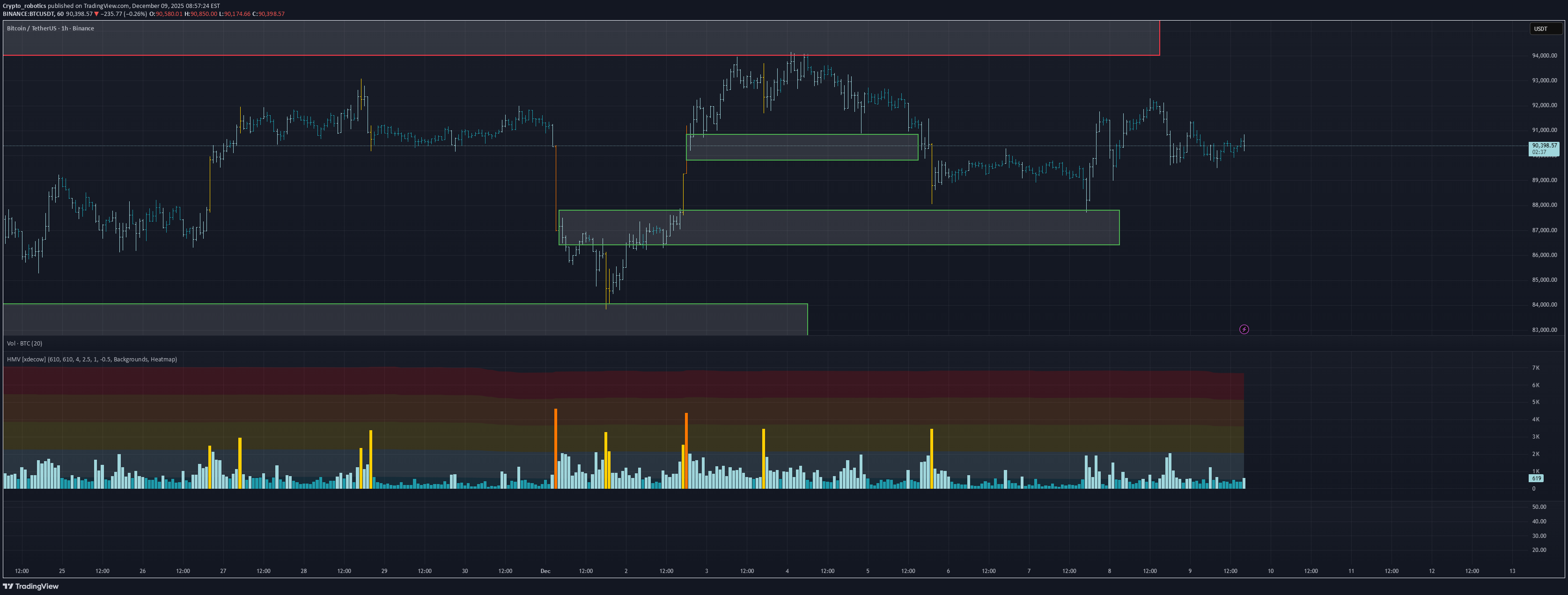Click the red down-triangle beside the price change

point(95,14)
